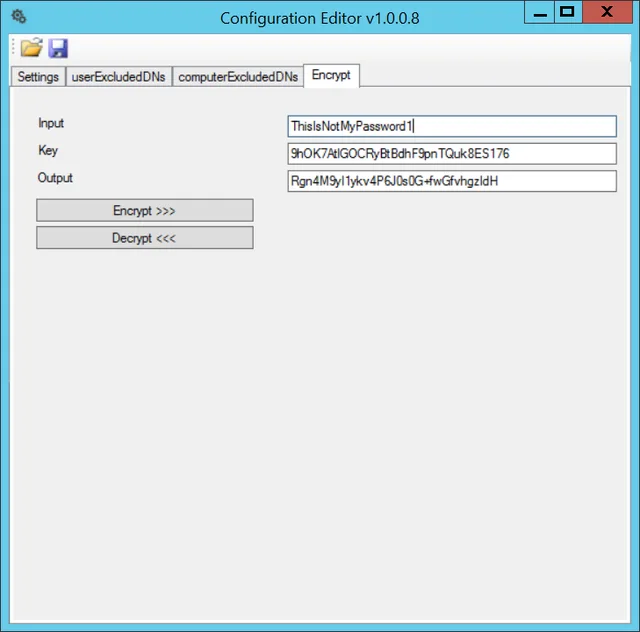This screenshot has height=632, width=640.
Task: Maximize the Configuration Editor window
Action: [568, 12]
